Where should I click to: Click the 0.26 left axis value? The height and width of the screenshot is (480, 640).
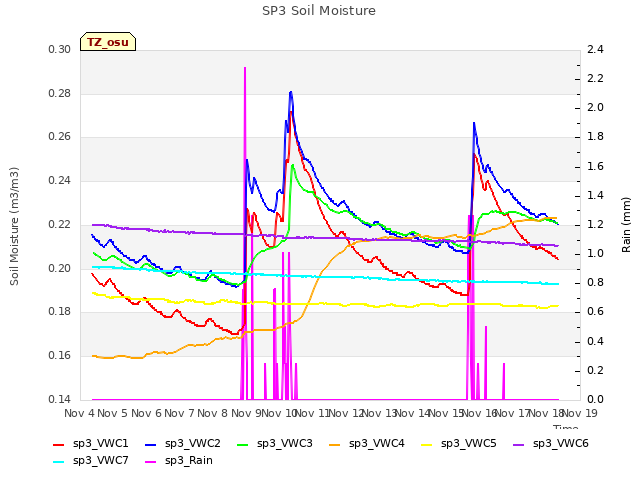click(x=60, y=137)
